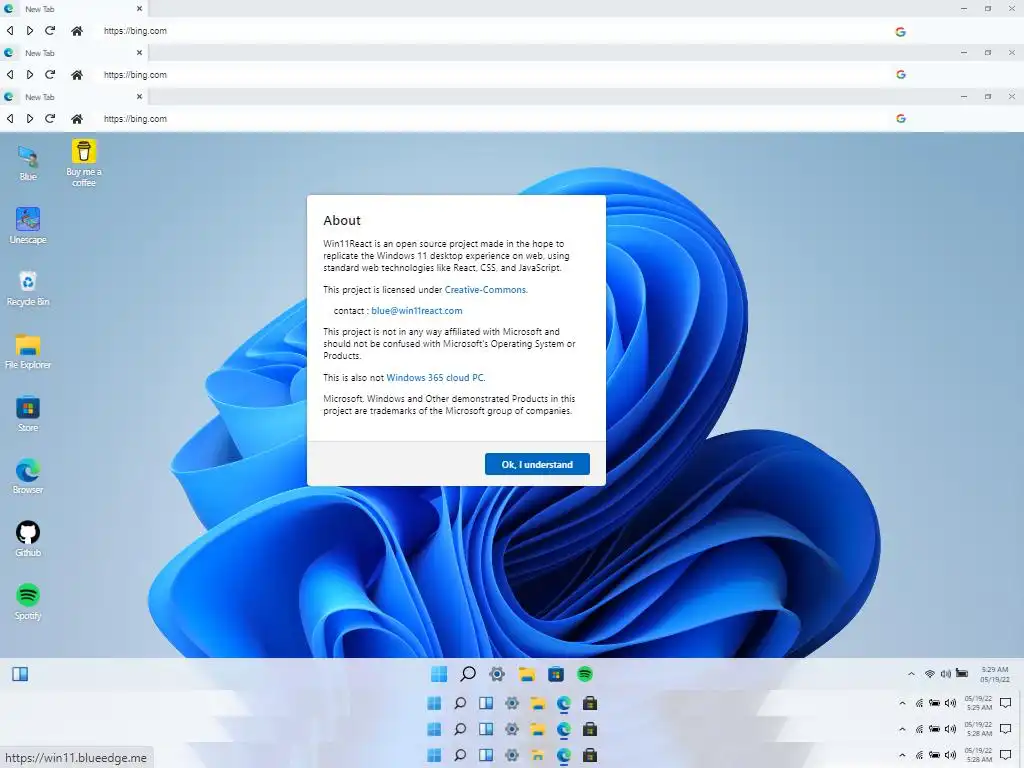Click the Google icon in the third browser window
Image resolution: width=1024 pixels, height=768 pixels.
click(901, 118)
